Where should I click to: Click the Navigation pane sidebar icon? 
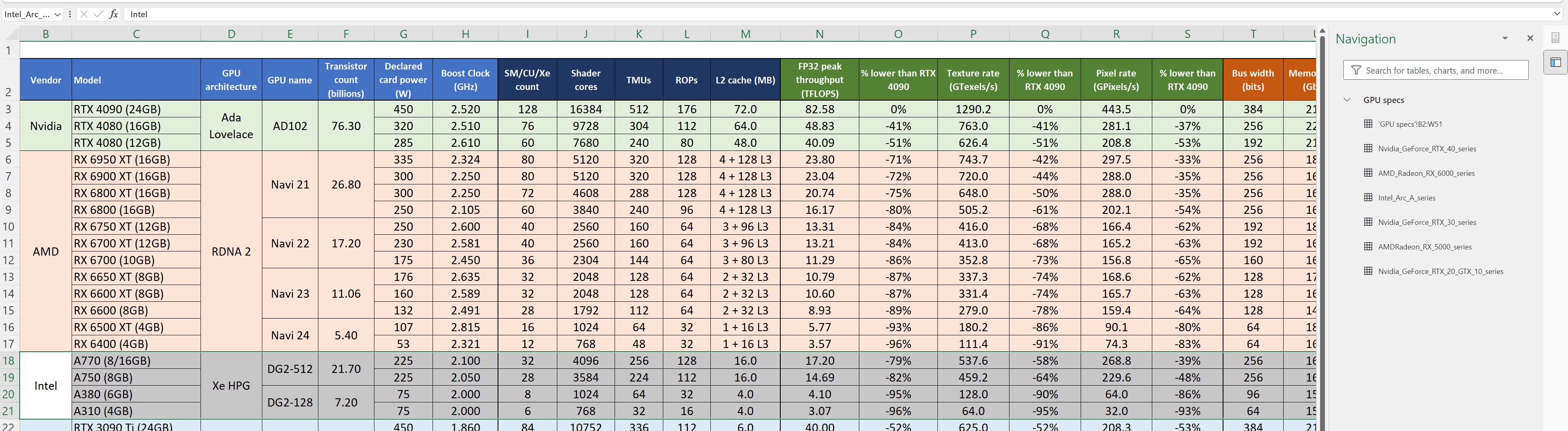click(x=1555, y=62)
